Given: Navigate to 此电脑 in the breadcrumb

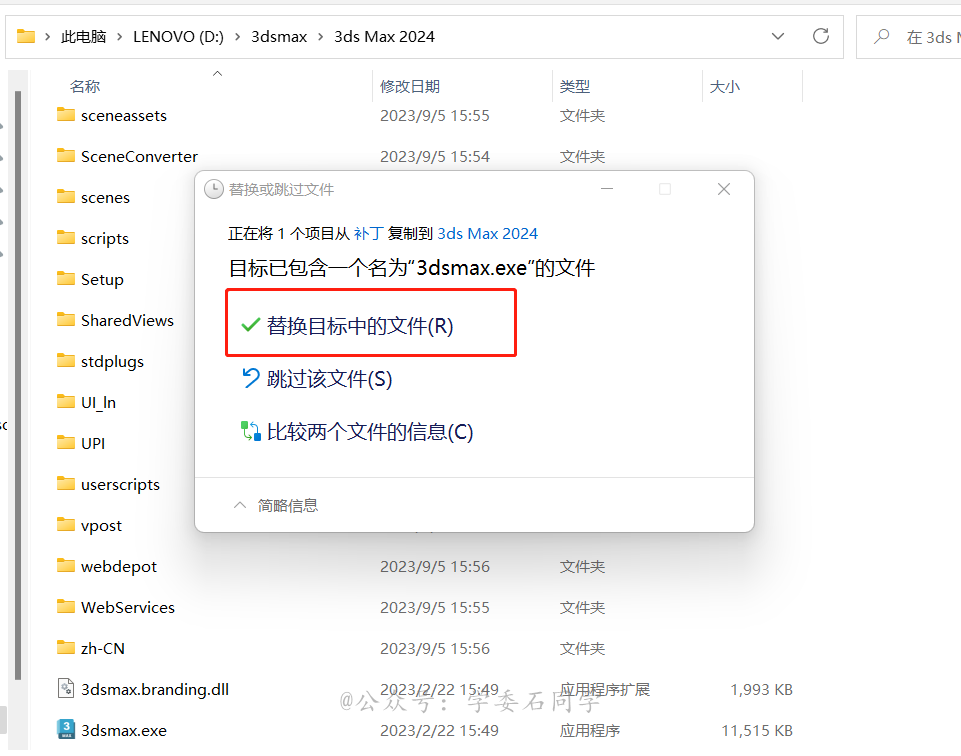Looking at the screenshot, I should (85, 36).
